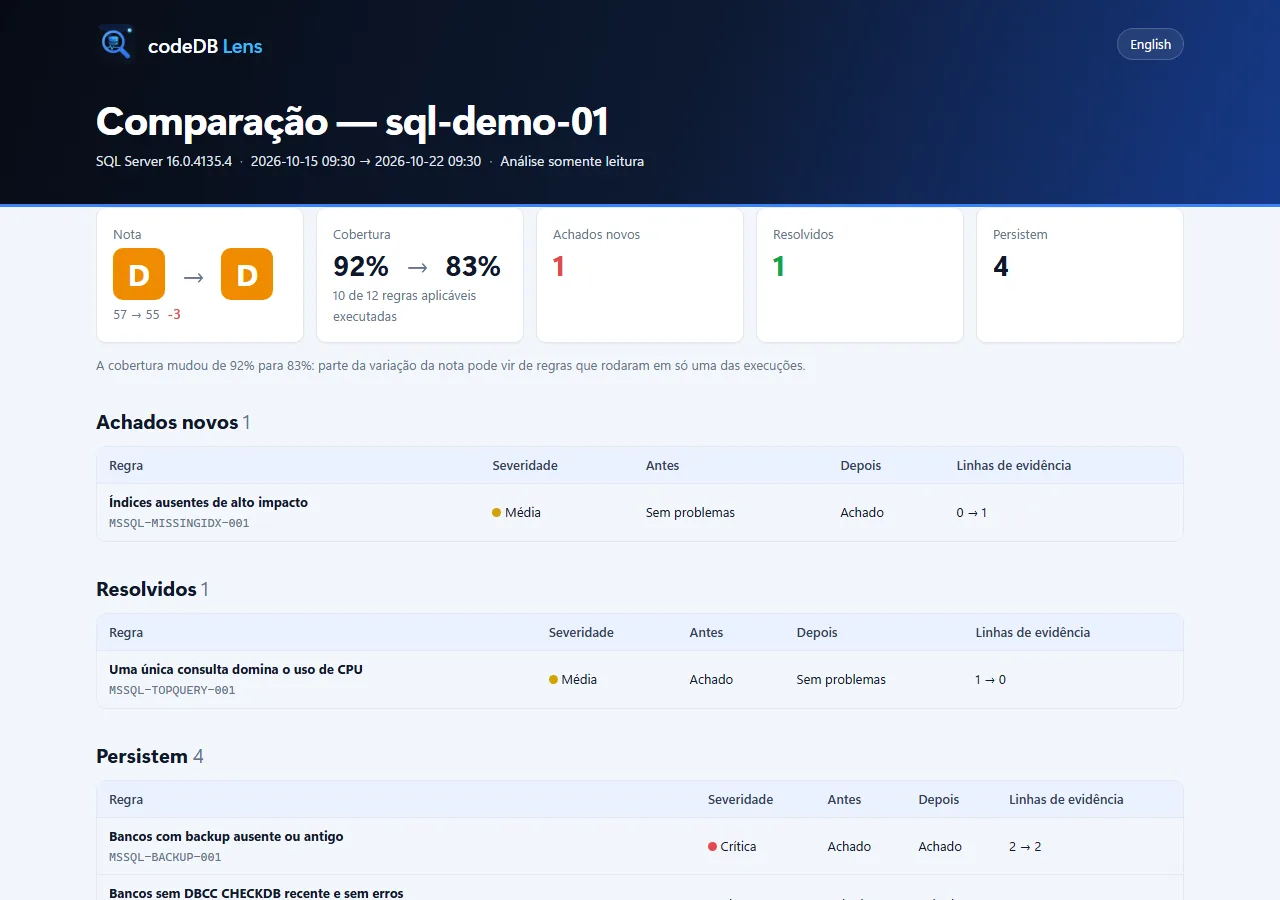Click rule Bancos sem DBCC CHECKDB recente
This screenshot has width=1280, height=900.
point(256,892)
